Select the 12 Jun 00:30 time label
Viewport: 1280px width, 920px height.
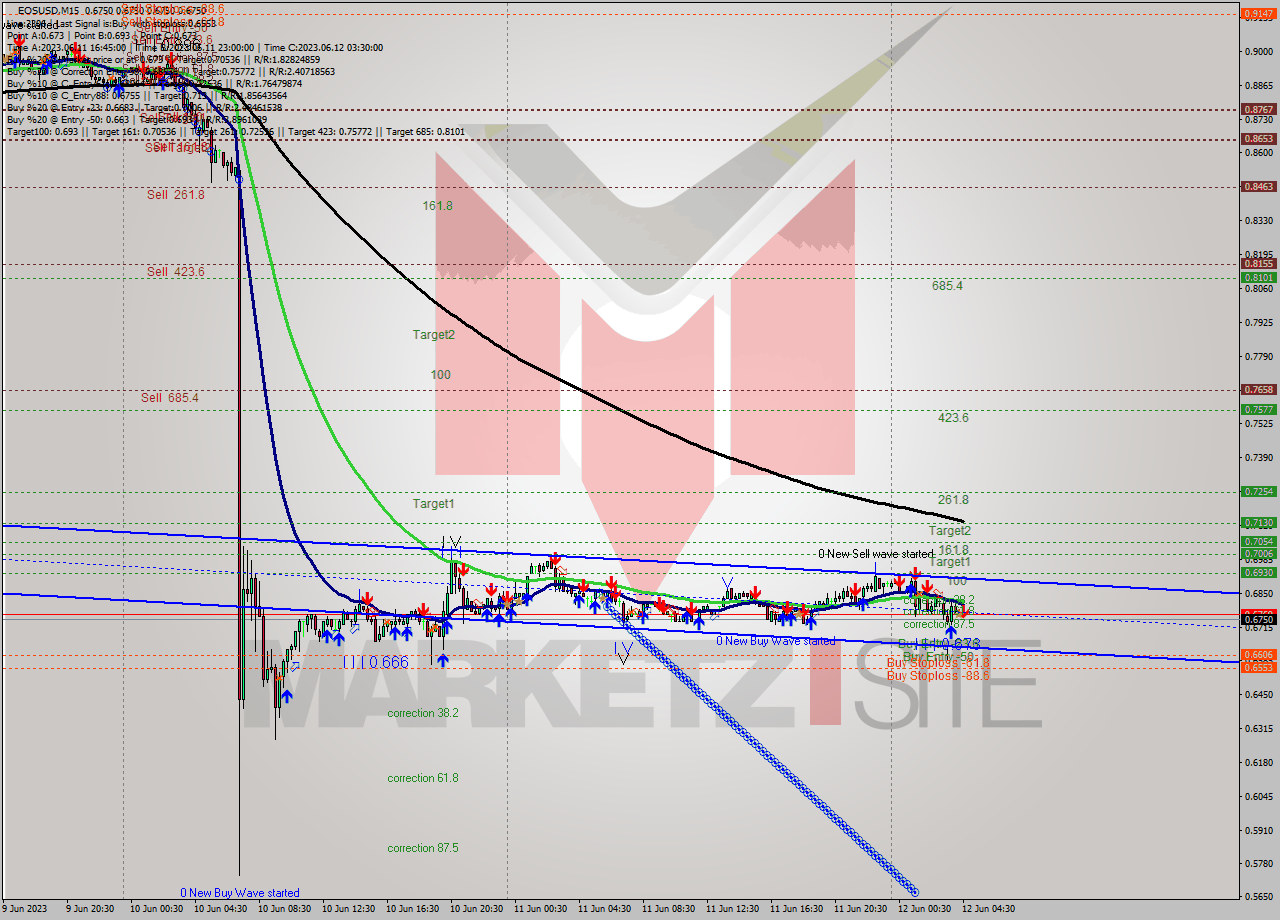point(923,909)
